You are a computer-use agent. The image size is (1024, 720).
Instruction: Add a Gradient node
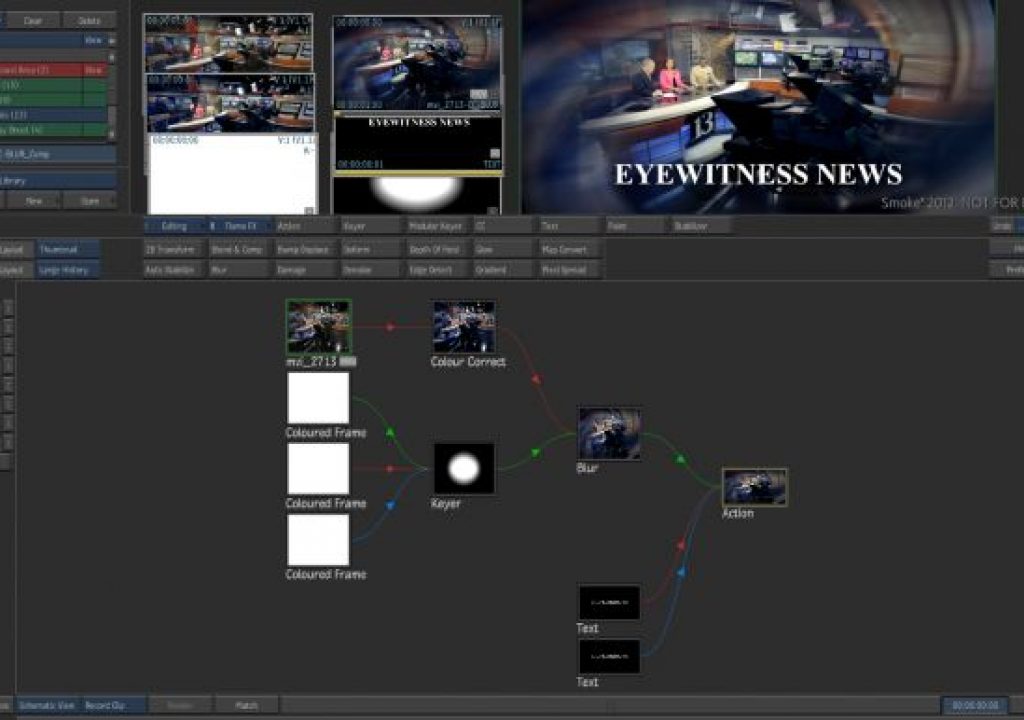pos(503,270)
